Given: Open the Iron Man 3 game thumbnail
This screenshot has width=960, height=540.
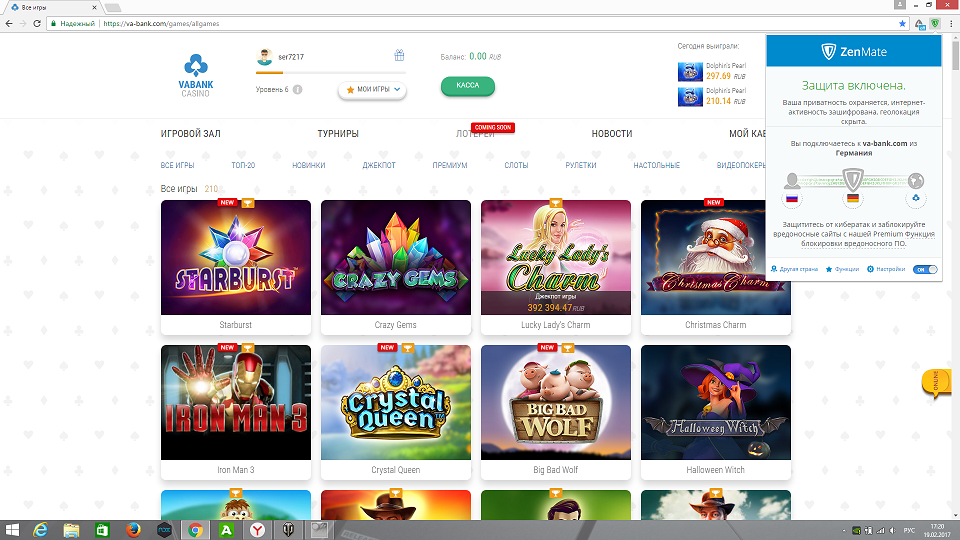Looking at the screenshot, I should tap(236, 403).
